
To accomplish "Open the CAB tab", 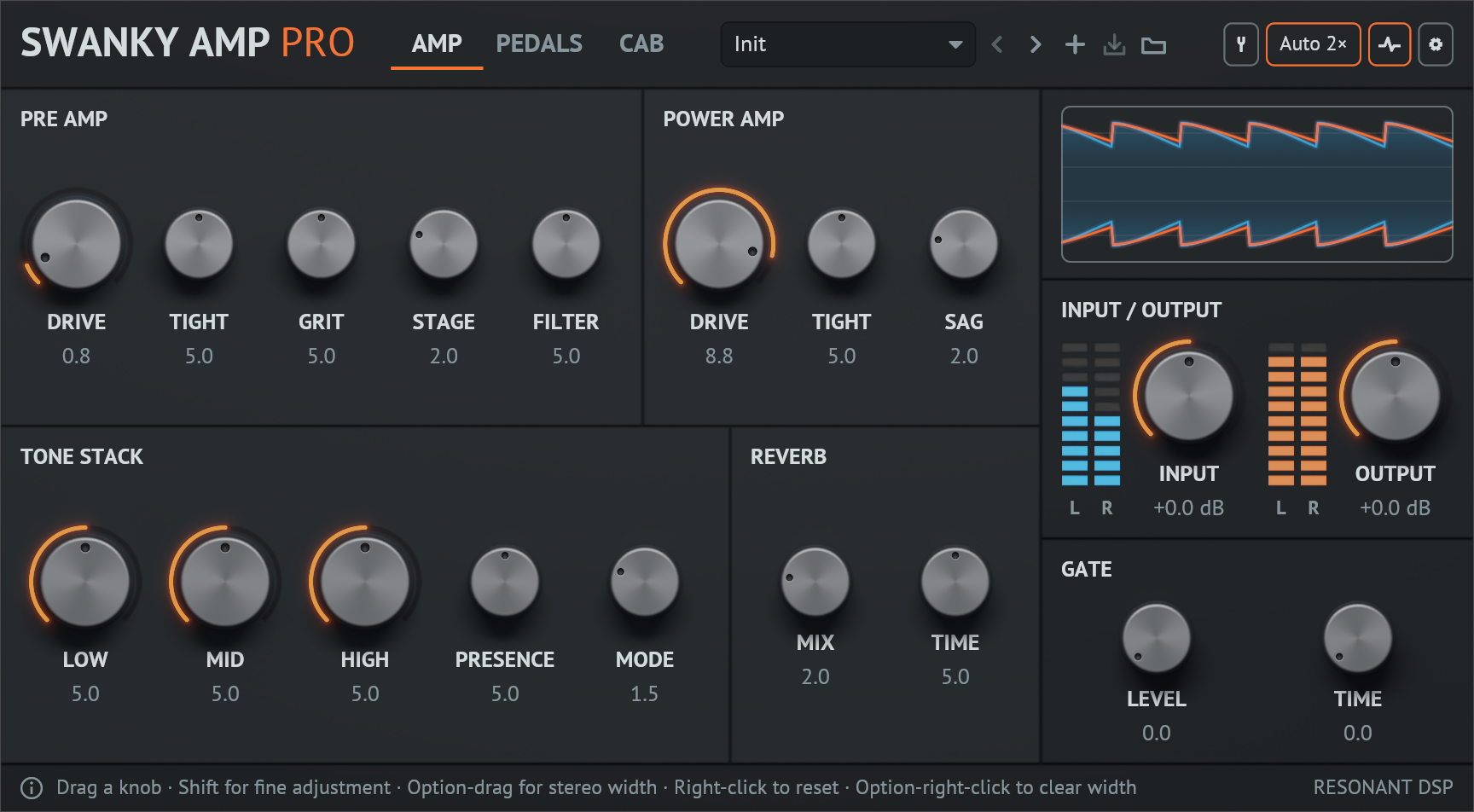I will 641,43.
